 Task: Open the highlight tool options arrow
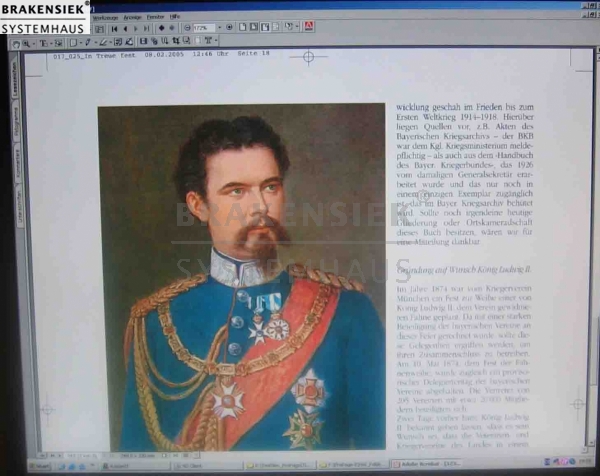click(x=111, y=42)
